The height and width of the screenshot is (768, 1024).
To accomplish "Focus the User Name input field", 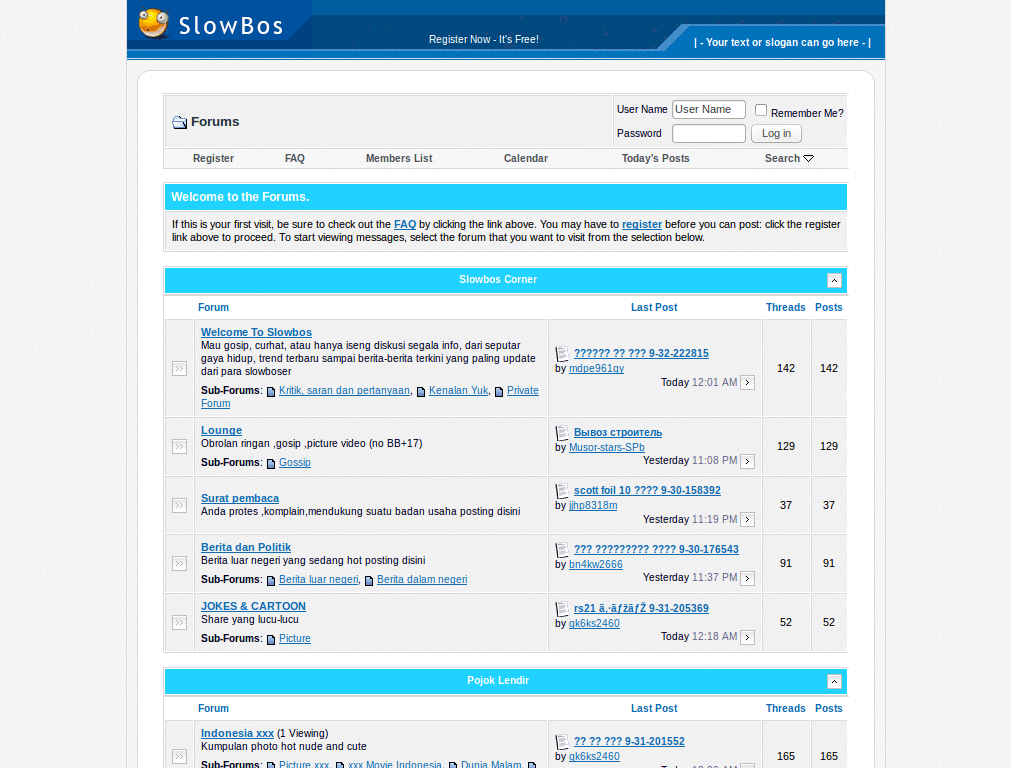I will tap(709, 110).
